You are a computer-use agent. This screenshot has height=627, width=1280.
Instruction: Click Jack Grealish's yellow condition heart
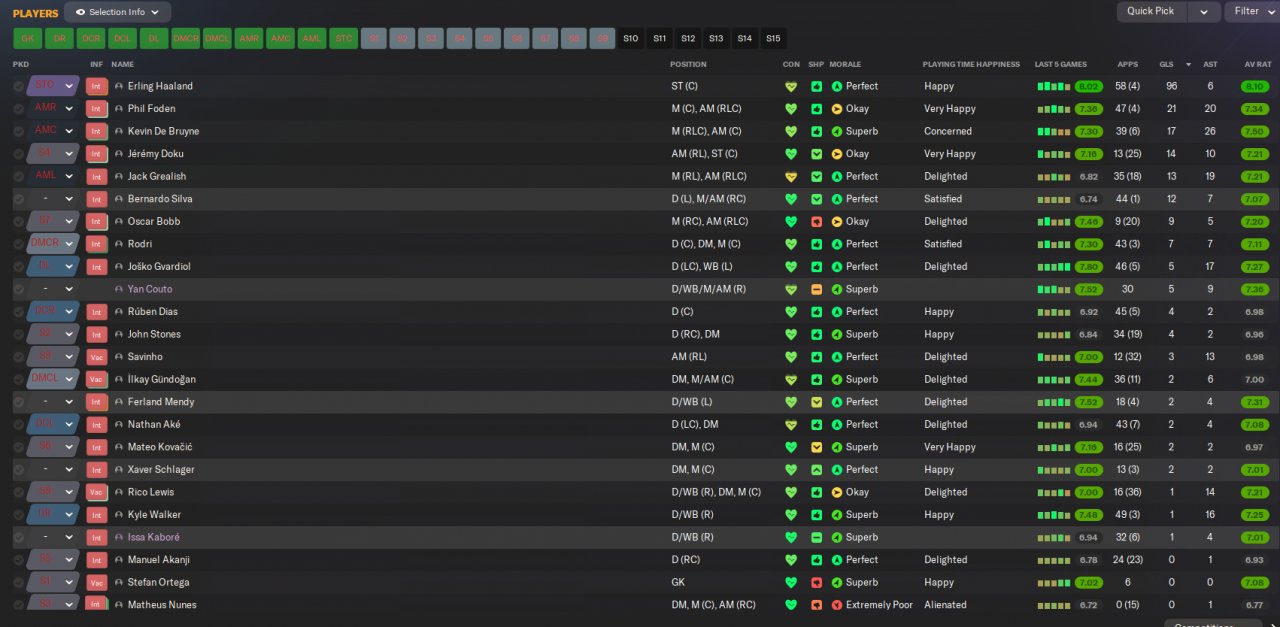(791, 177)
